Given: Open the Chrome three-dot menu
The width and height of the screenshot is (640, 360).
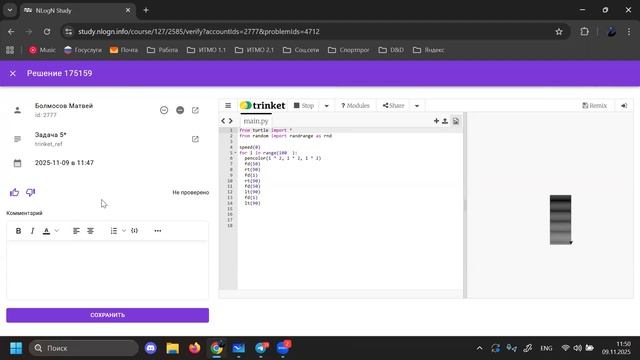Looking at the screenshot, I should (629, 31).
